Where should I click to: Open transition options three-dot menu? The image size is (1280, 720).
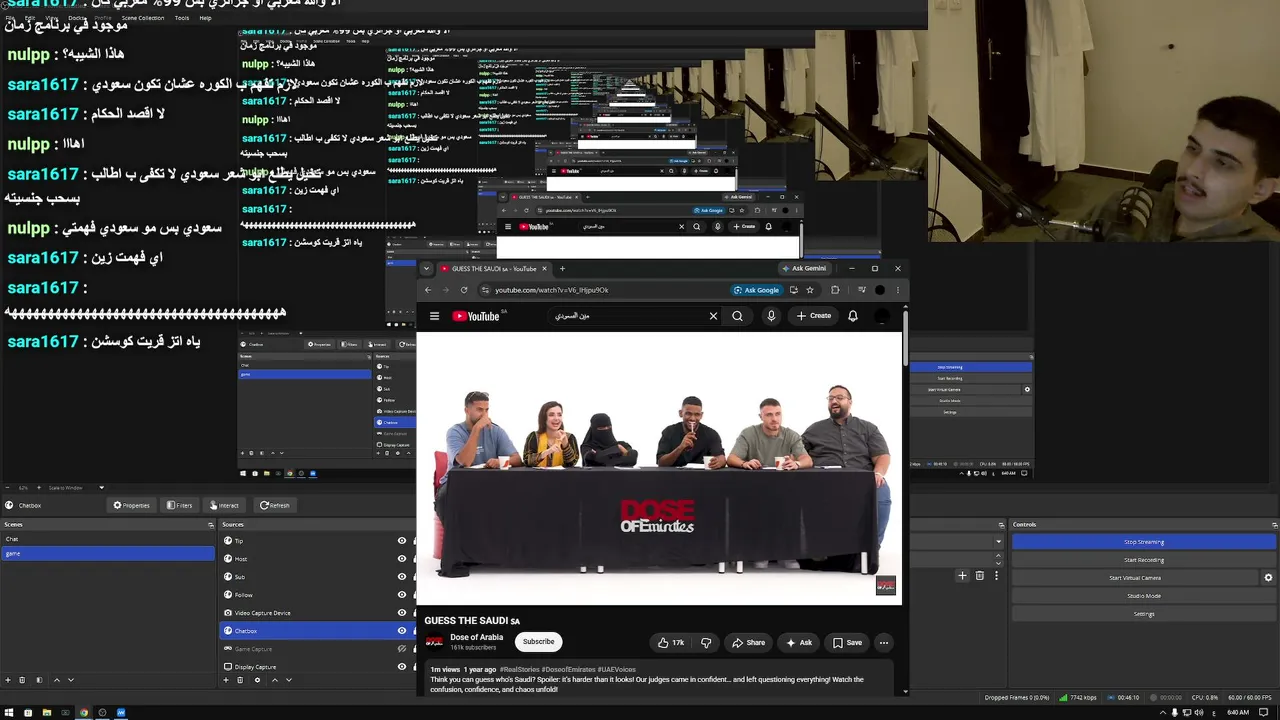pyautogui.click(x=996, y=576)
